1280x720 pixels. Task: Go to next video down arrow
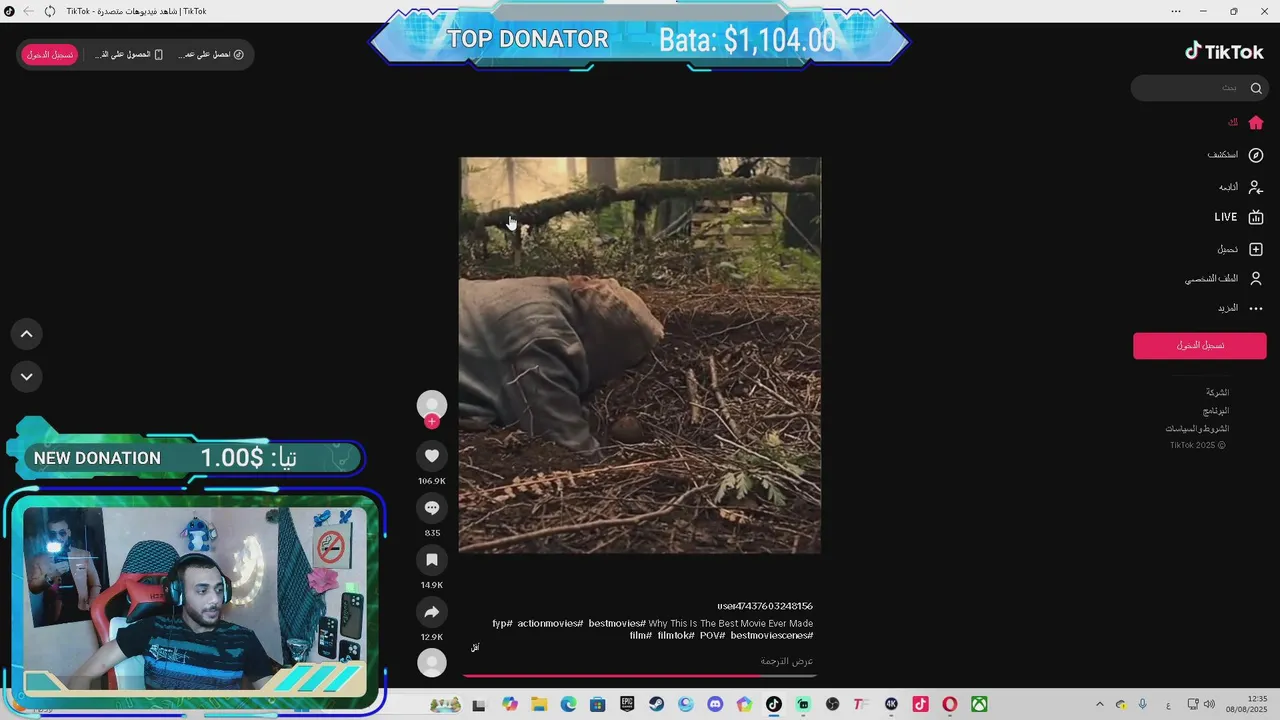pos(27,377)
